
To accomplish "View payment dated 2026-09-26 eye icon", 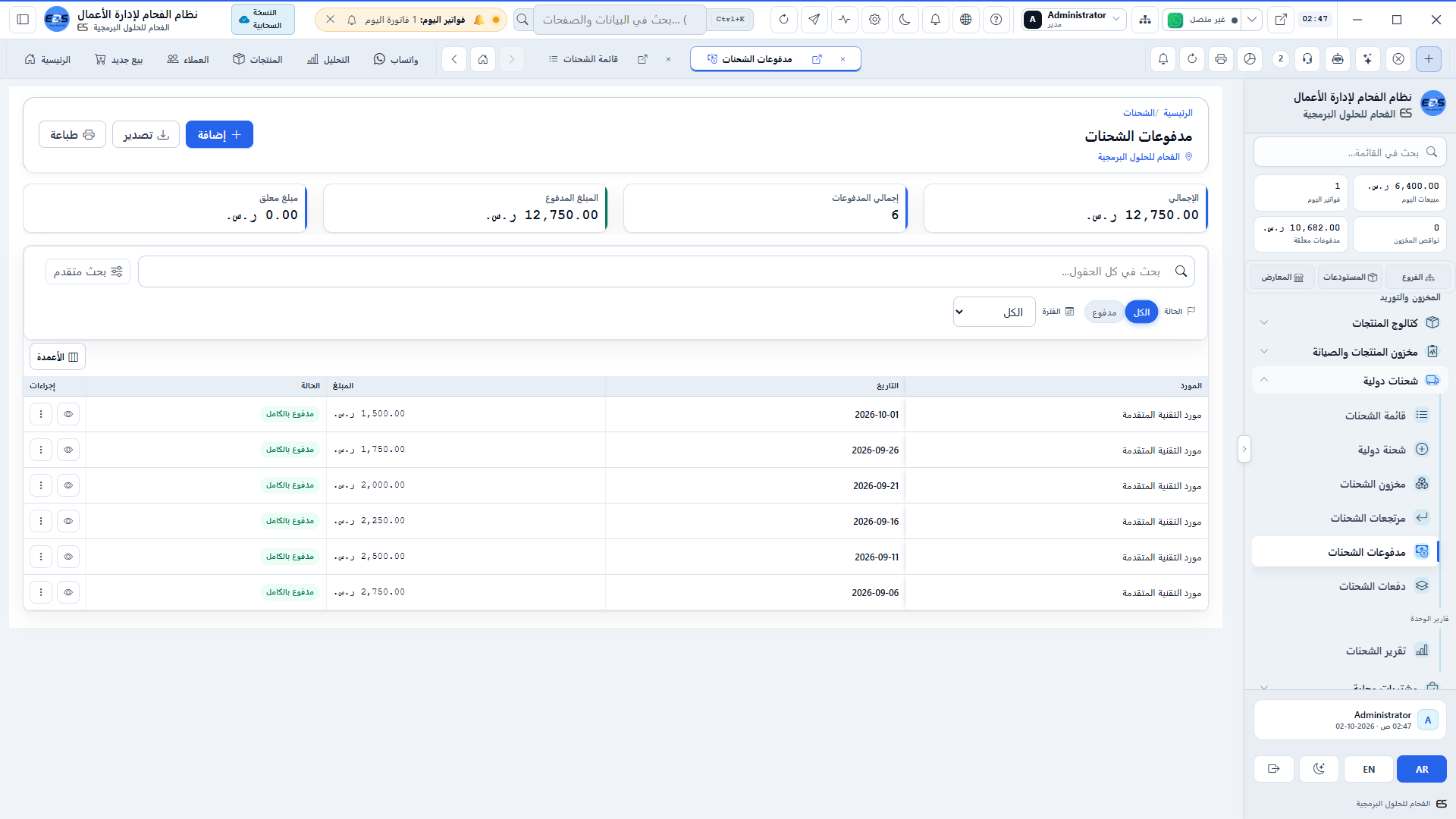I will tap(68, 450).
